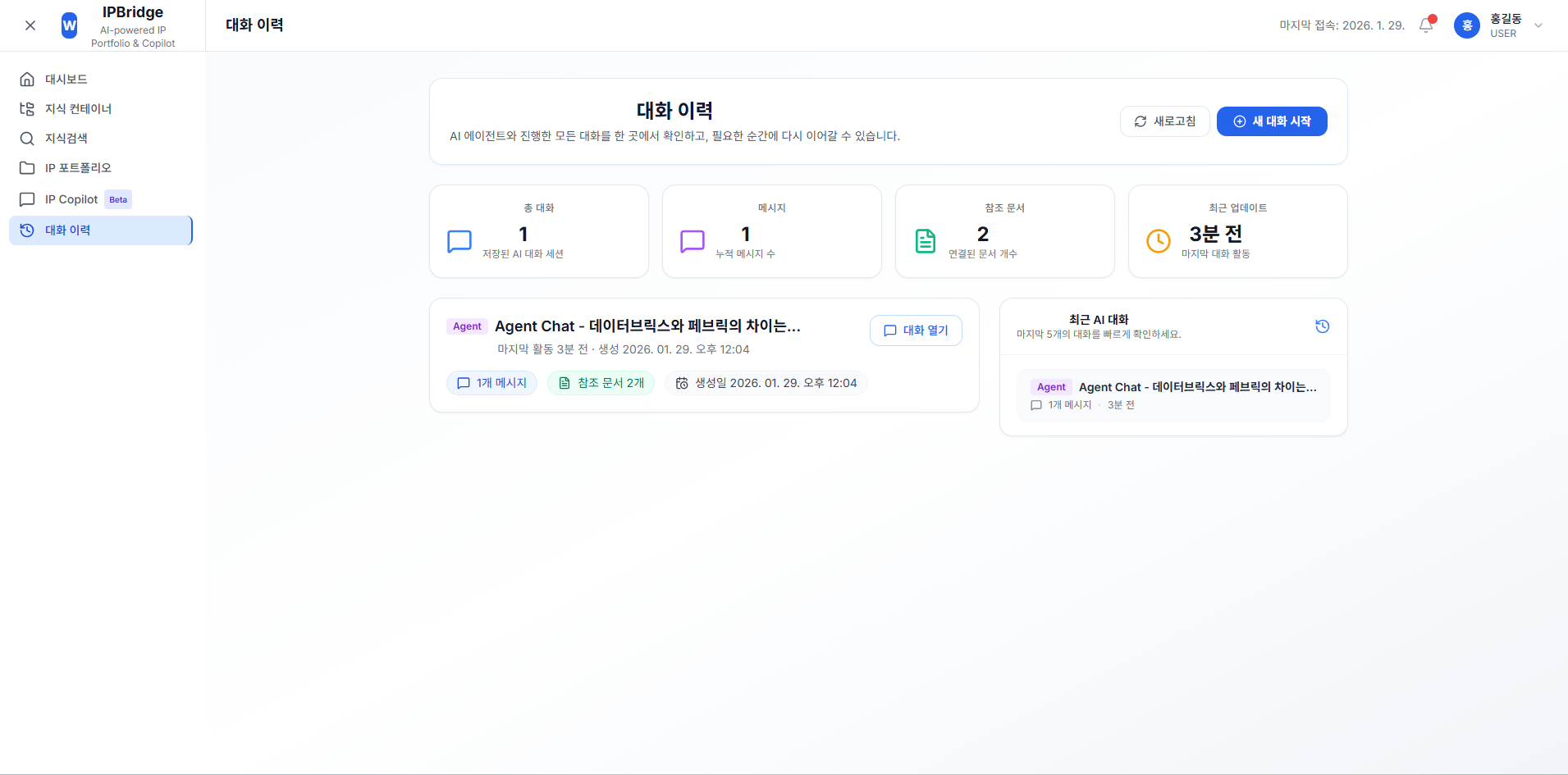The width and height of the screenshot is (1568, 775).
Task: Go to 지식 컨테이너 in sidebar
Action: (78, 109)
